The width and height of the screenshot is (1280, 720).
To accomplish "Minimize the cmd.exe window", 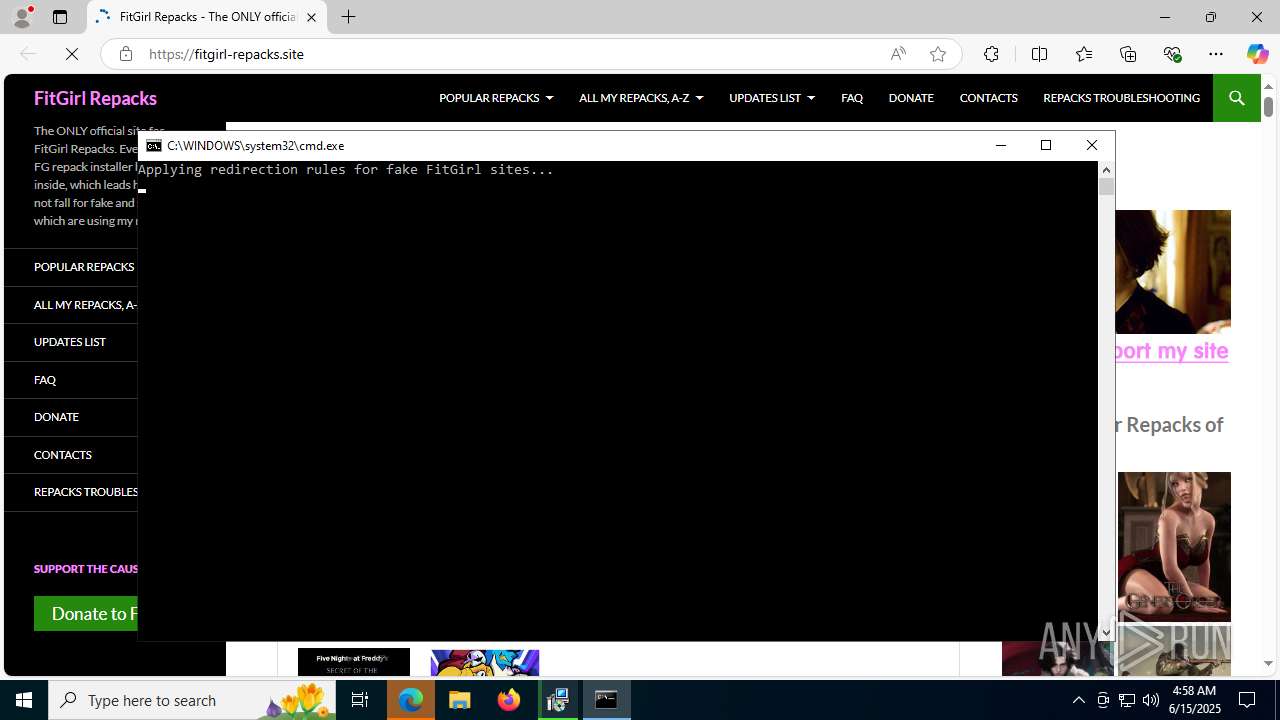I will [1000, 146].
